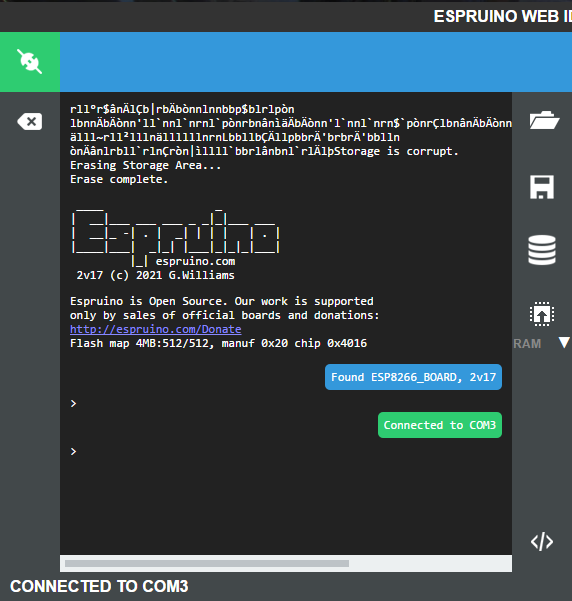The image size is (572, 601).
Task: Open the espruino.com/Donate link
Action: pos(156,329)
